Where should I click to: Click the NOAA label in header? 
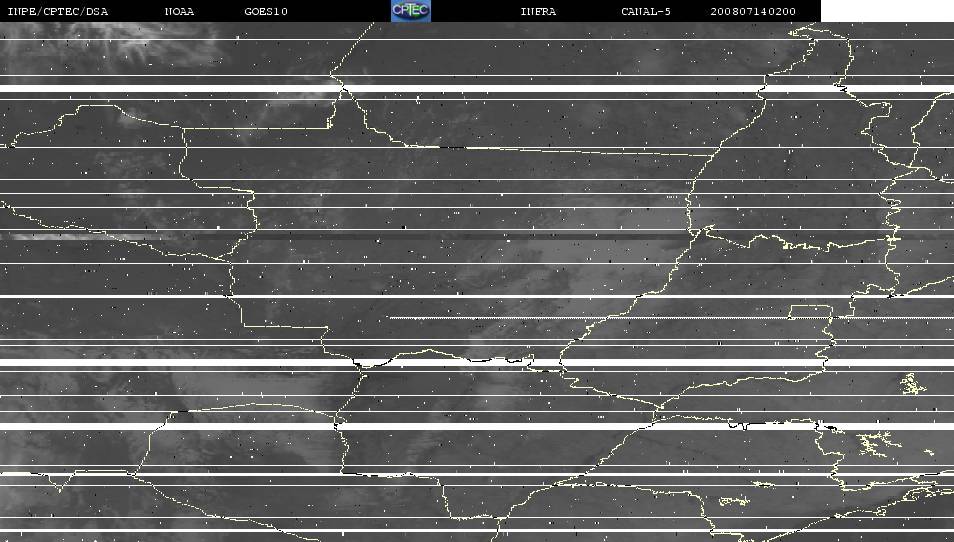click(x=179, y=12)
